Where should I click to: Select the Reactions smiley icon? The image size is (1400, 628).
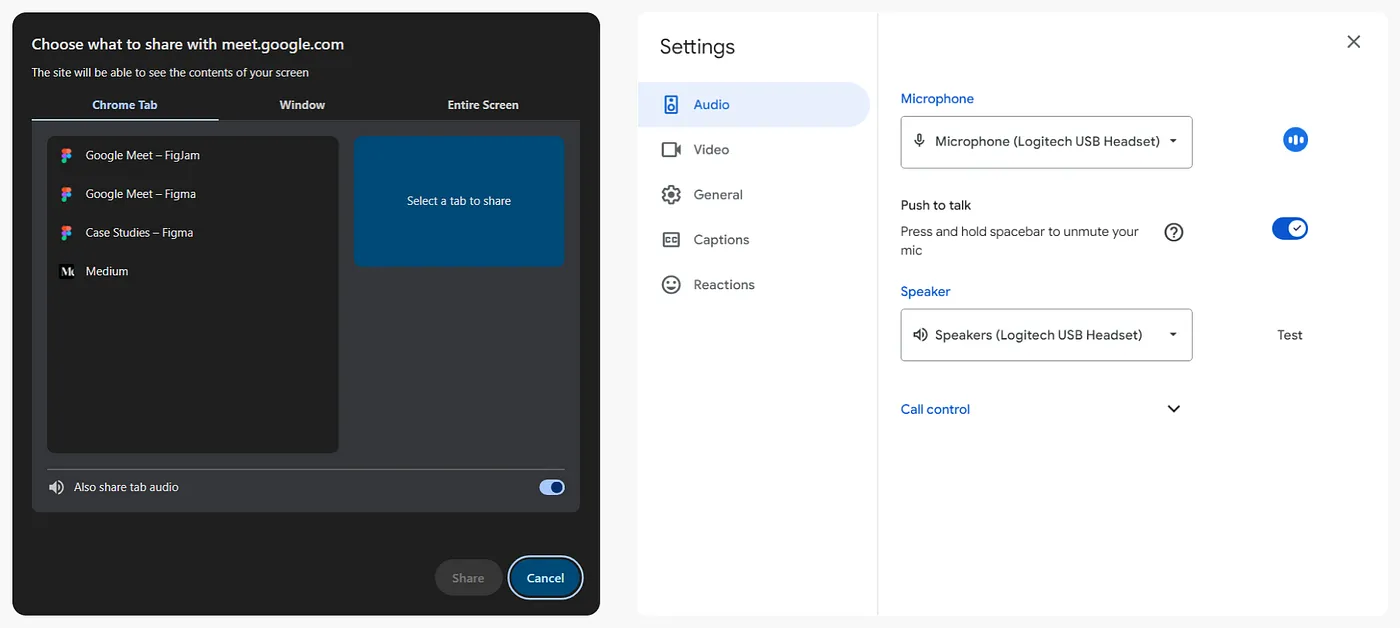click(671, 284)
